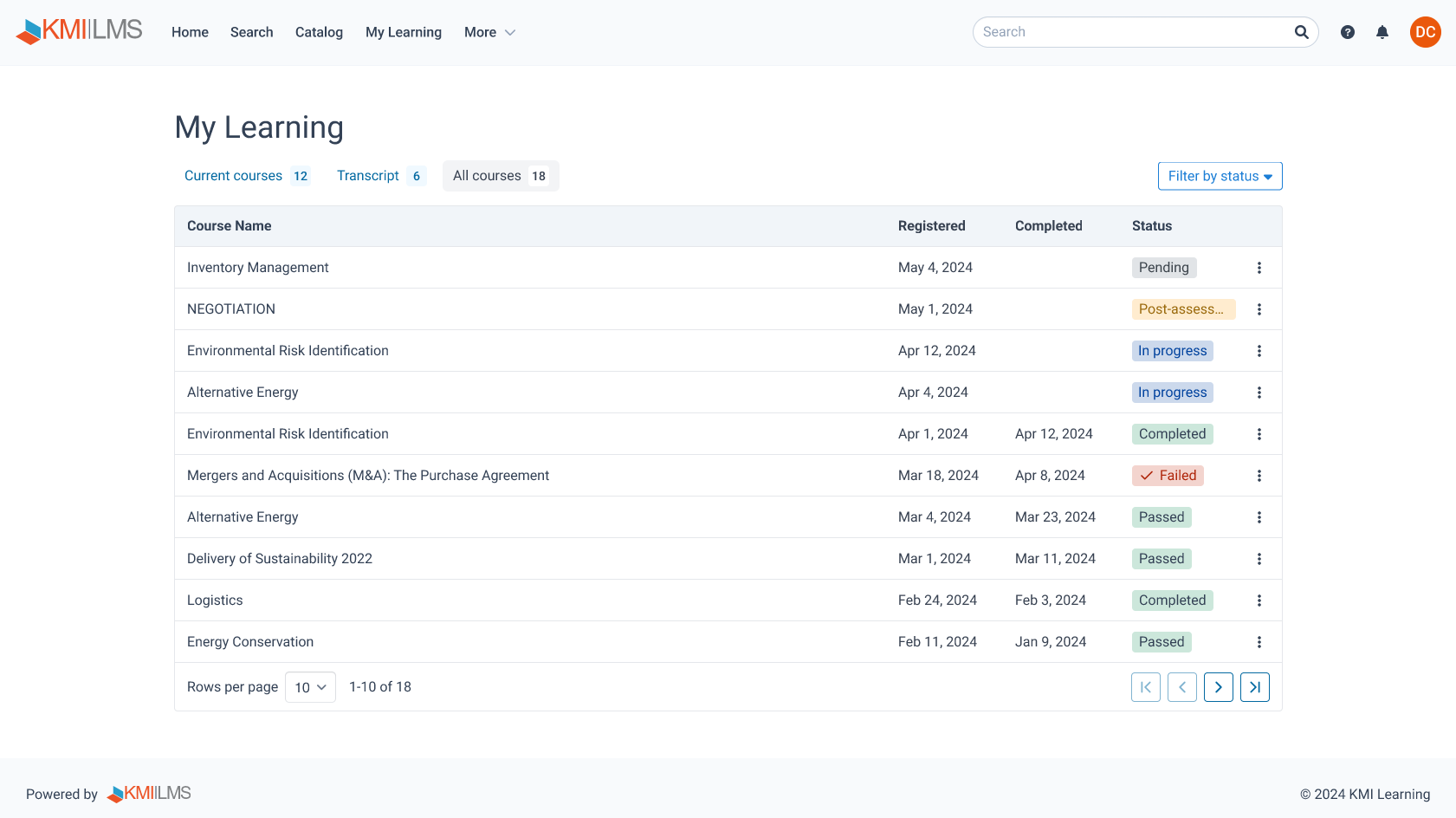Open Search from the navigation bar
The image size is (1456, 818).
click(251, 32)
